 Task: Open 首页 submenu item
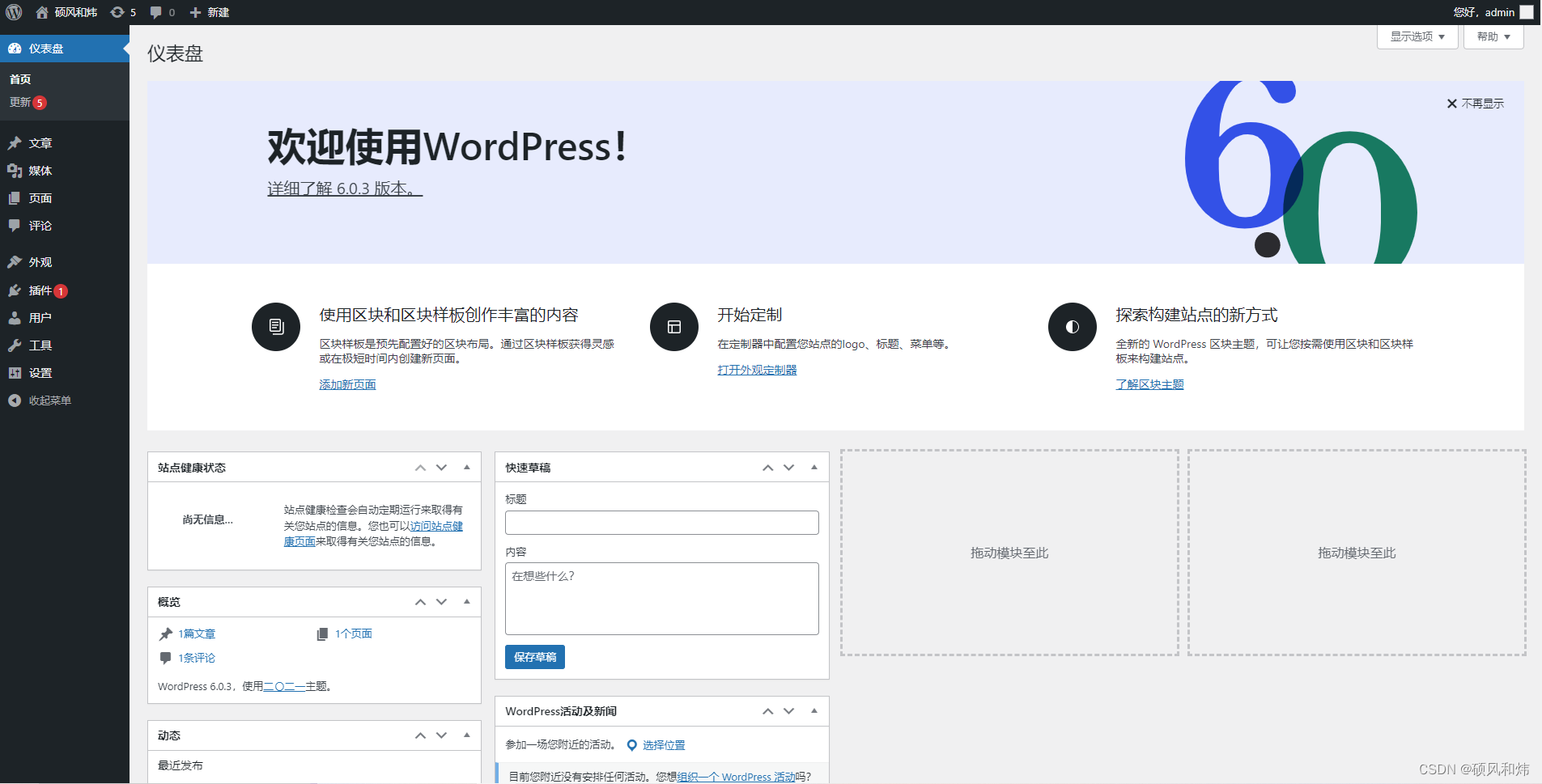pos(20,79)
